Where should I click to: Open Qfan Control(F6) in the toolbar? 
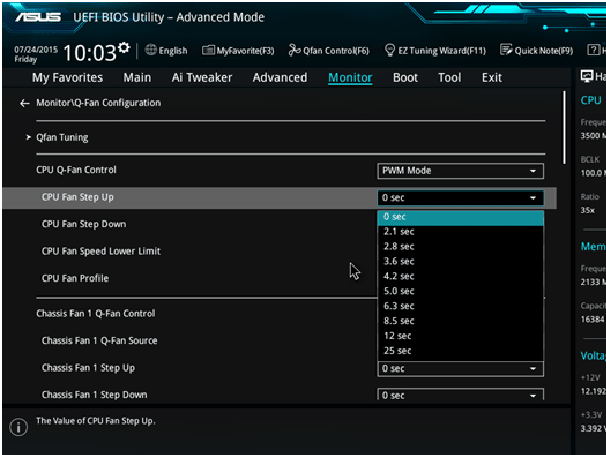pyautogui.click(x=329, y=51)
